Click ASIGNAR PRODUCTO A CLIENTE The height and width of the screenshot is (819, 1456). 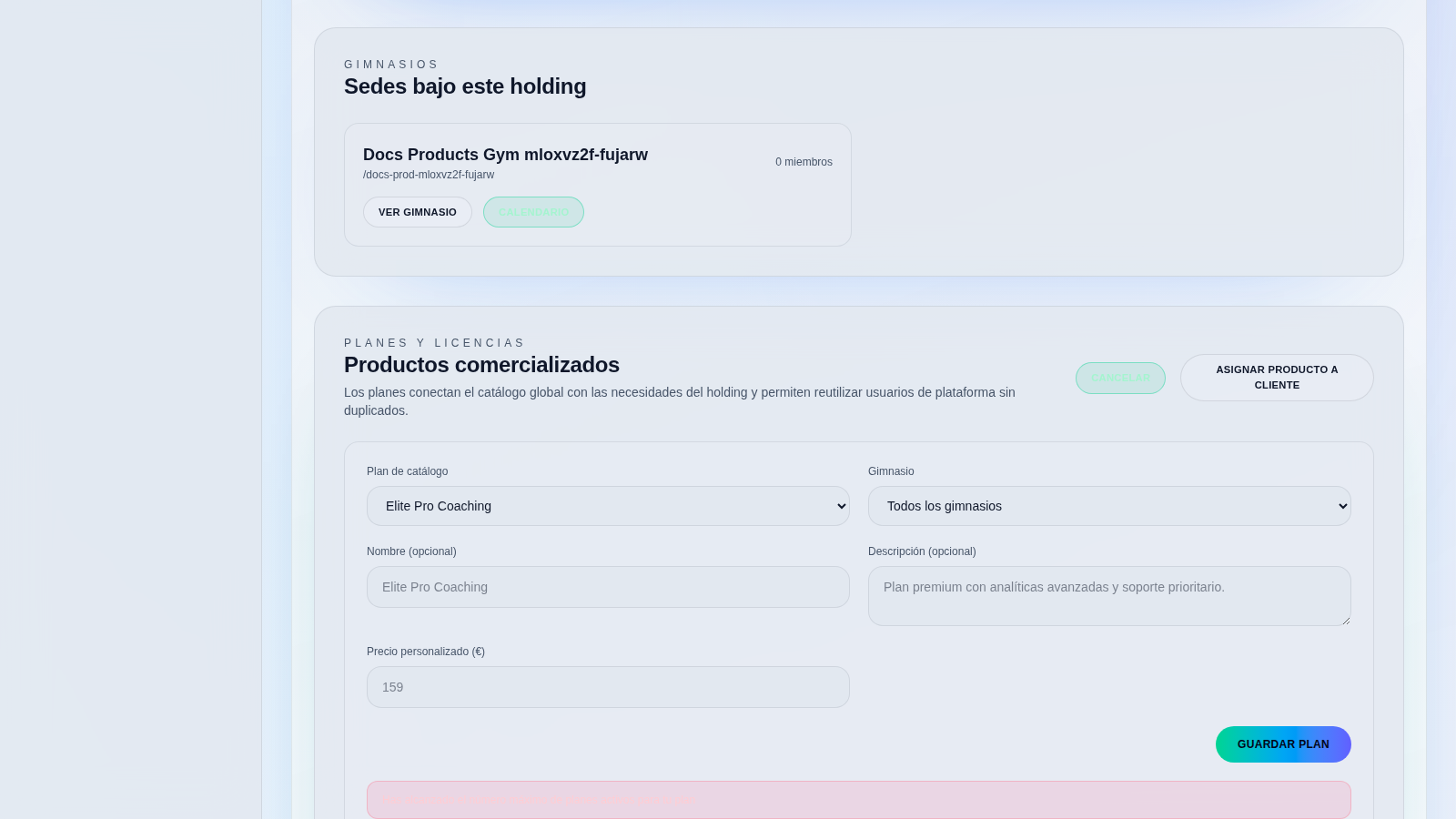[x=1276, y=378]
